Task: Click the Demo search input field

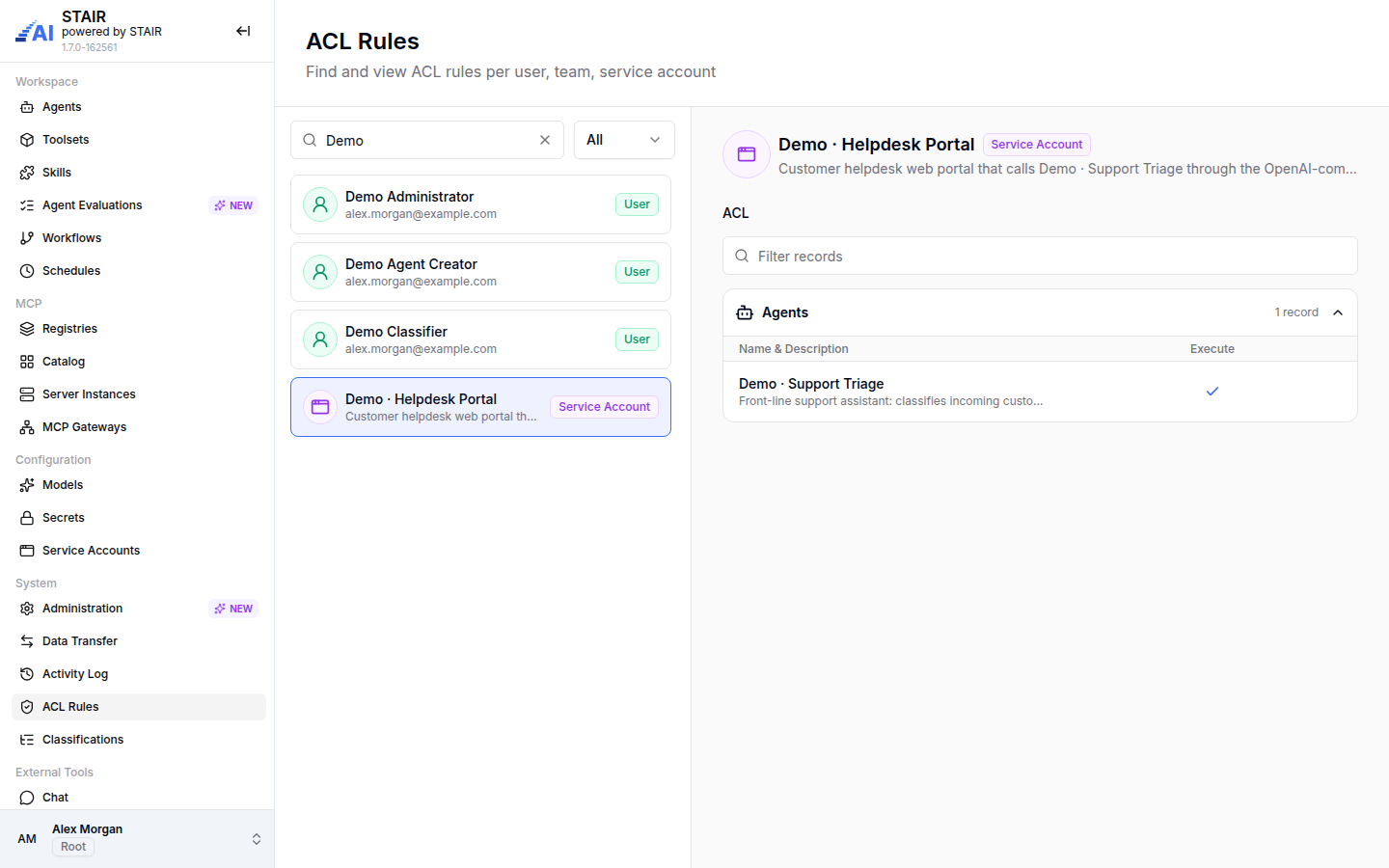Action: pos(427,140)
